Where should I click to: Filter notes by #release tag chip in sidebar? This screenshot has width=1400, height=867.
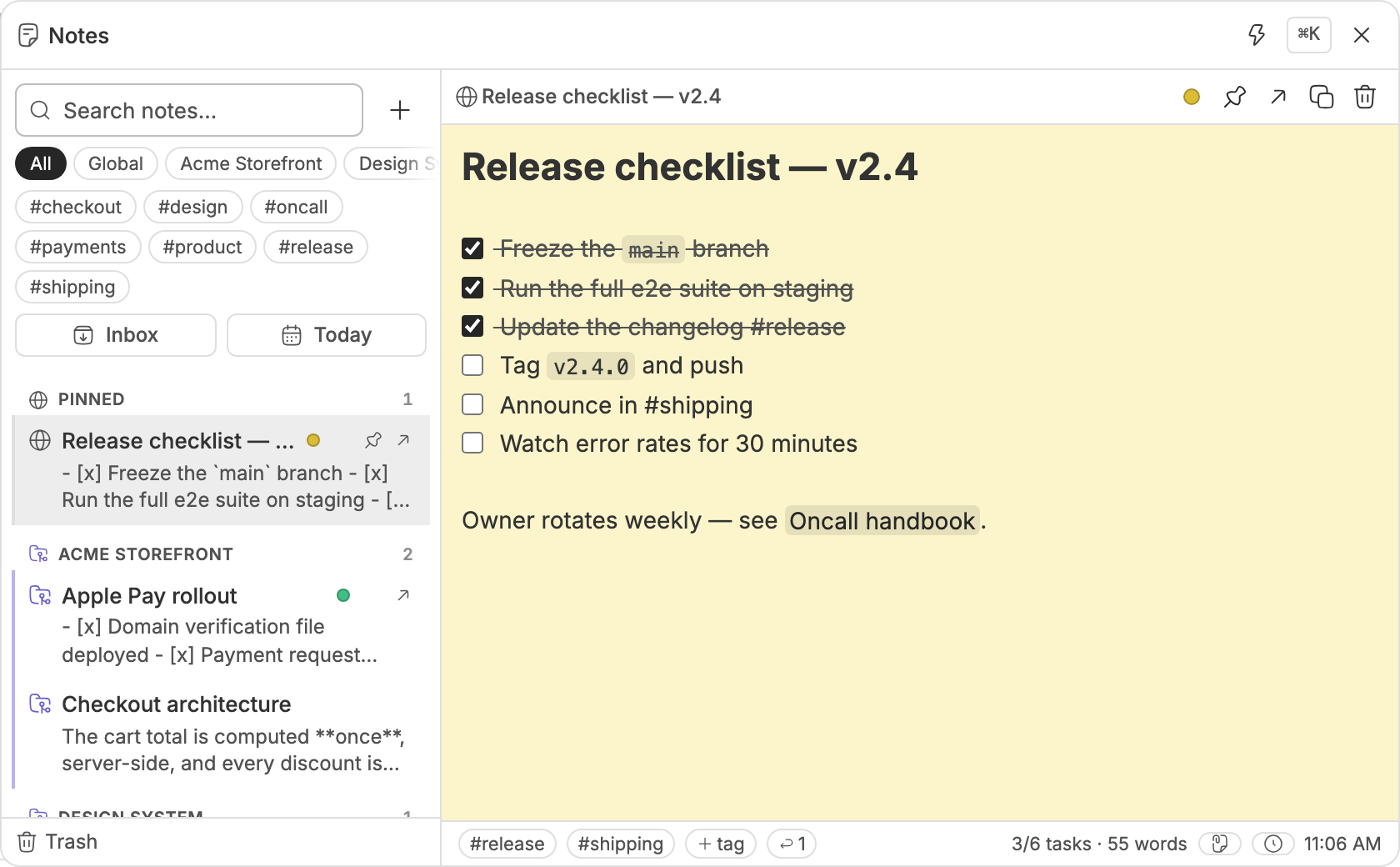coord(316,247)
